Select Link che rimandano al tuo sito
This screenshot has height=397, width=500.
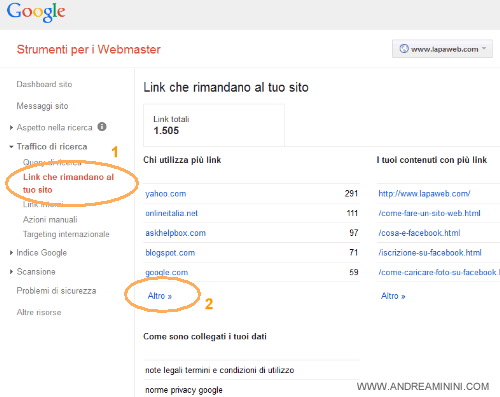click(x=68, y=183)
